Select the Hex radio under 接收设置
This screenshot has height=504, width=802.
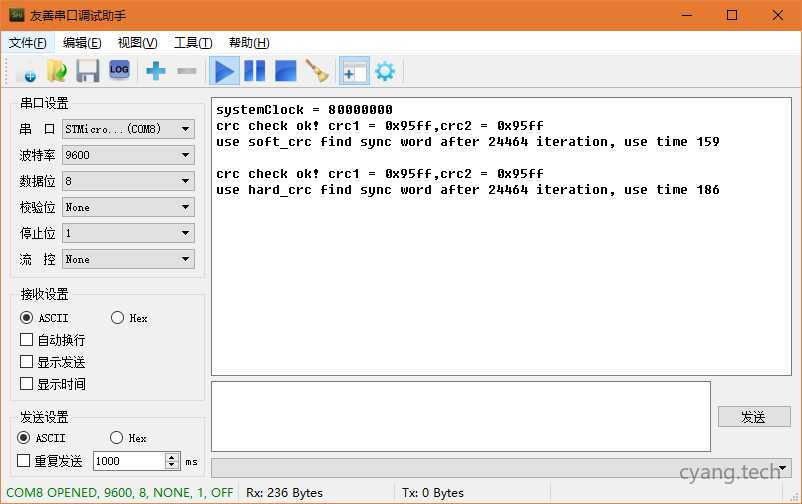pos(118,318)
